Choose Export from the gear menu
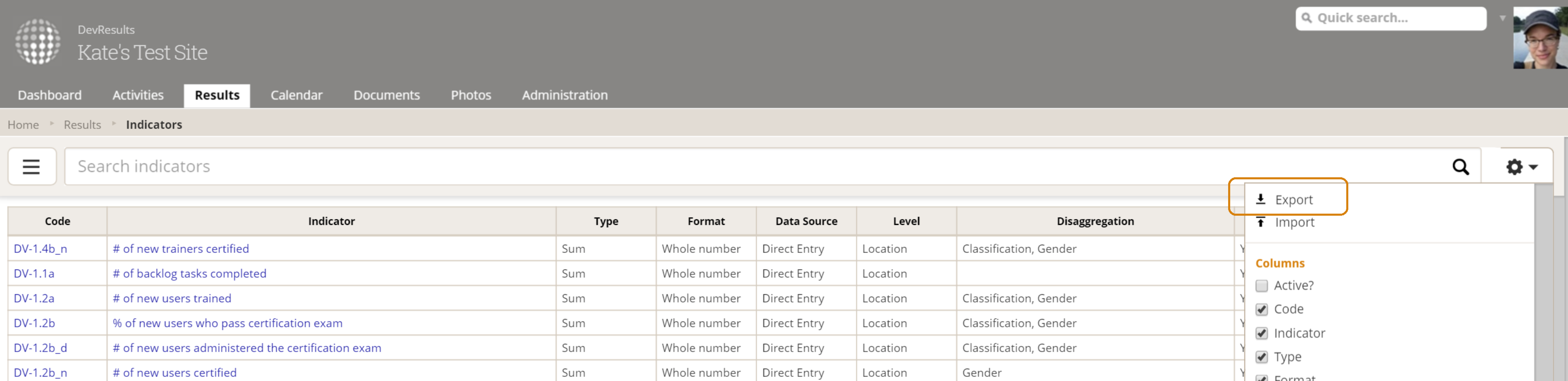Viewport: 1568px width, 381px height. coord(1293,200)
